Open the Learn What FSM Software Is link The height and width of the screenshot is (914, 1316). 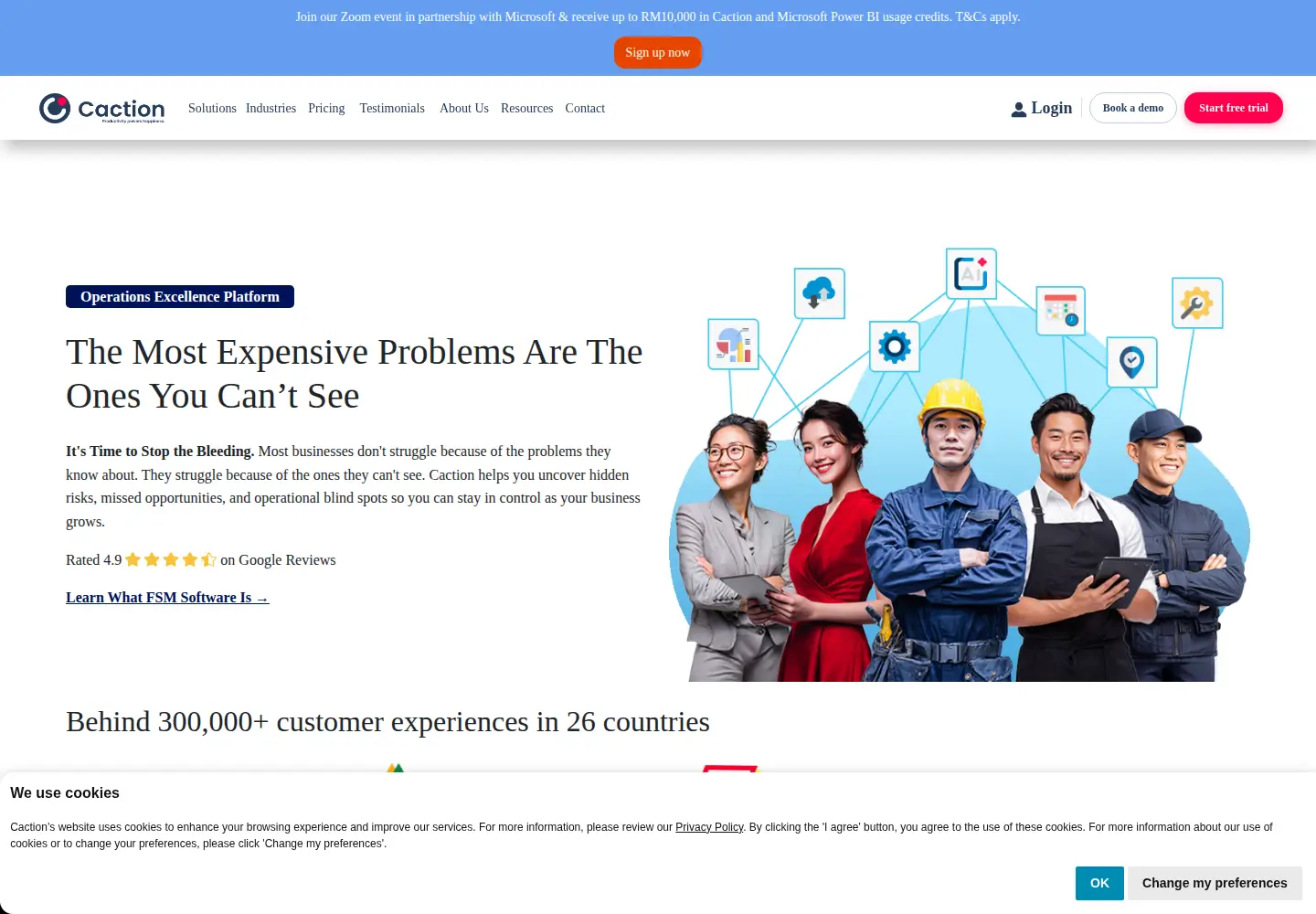167,597
